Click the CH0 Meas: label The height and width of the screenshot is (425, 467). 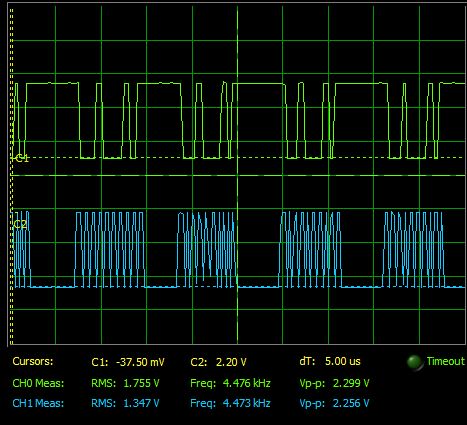click(x=38, y=383)
